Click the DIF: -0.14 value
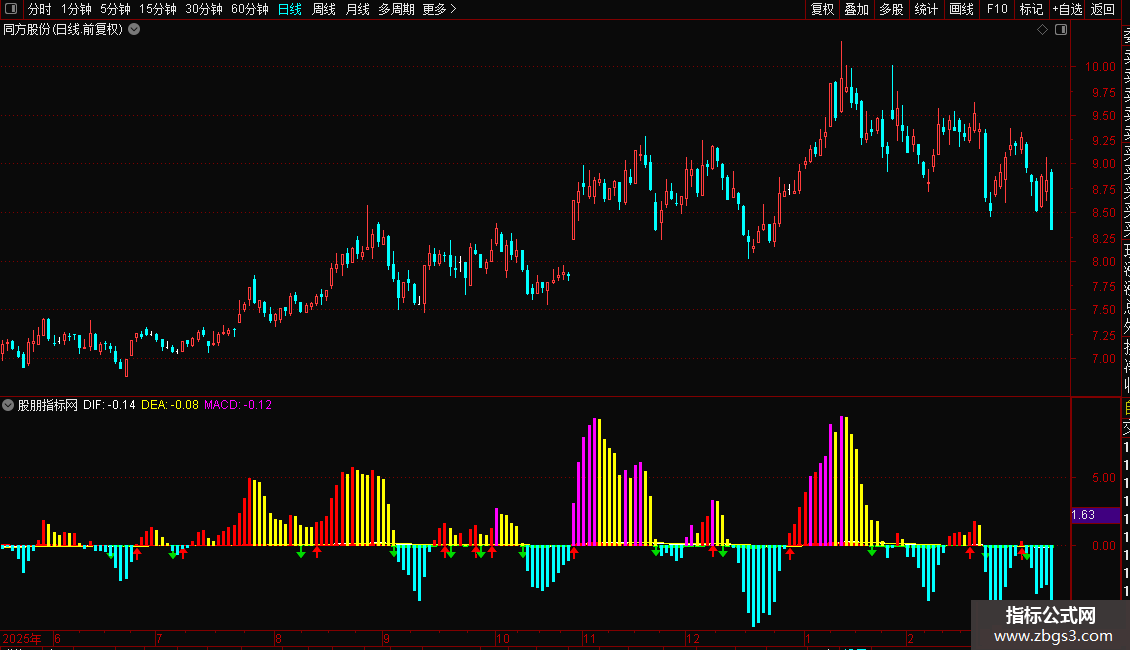1130x650 pixels. tap(109, 405)
